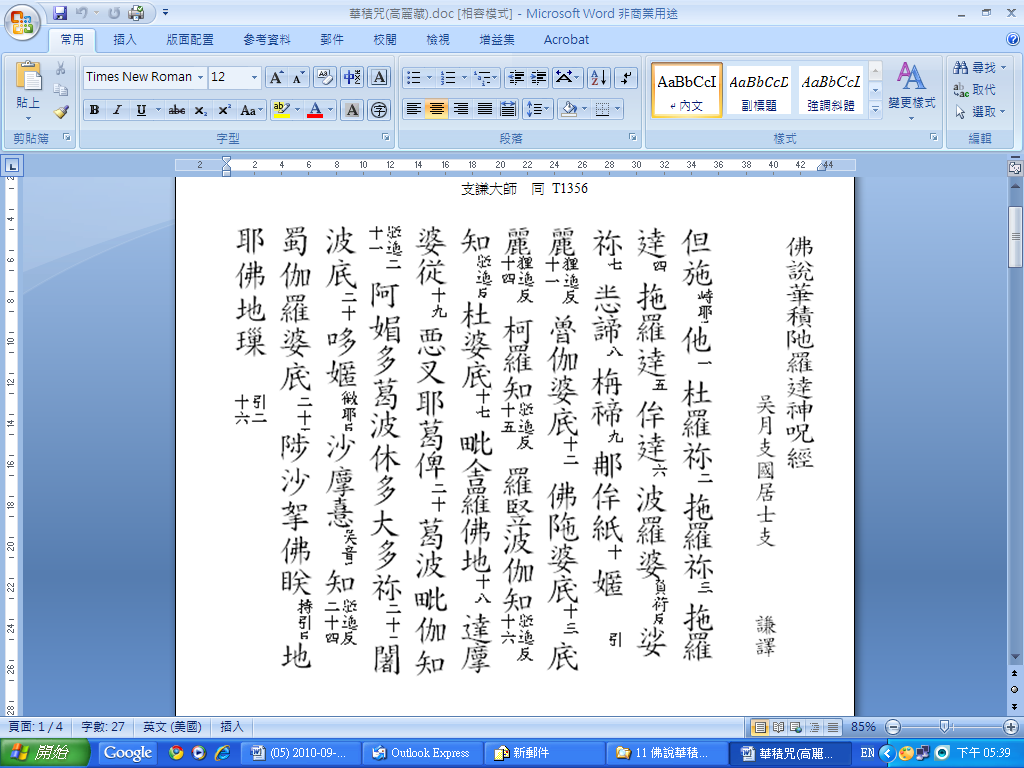
Task: Click the 變更樣式 change styles button
Action: pos(910,88)
